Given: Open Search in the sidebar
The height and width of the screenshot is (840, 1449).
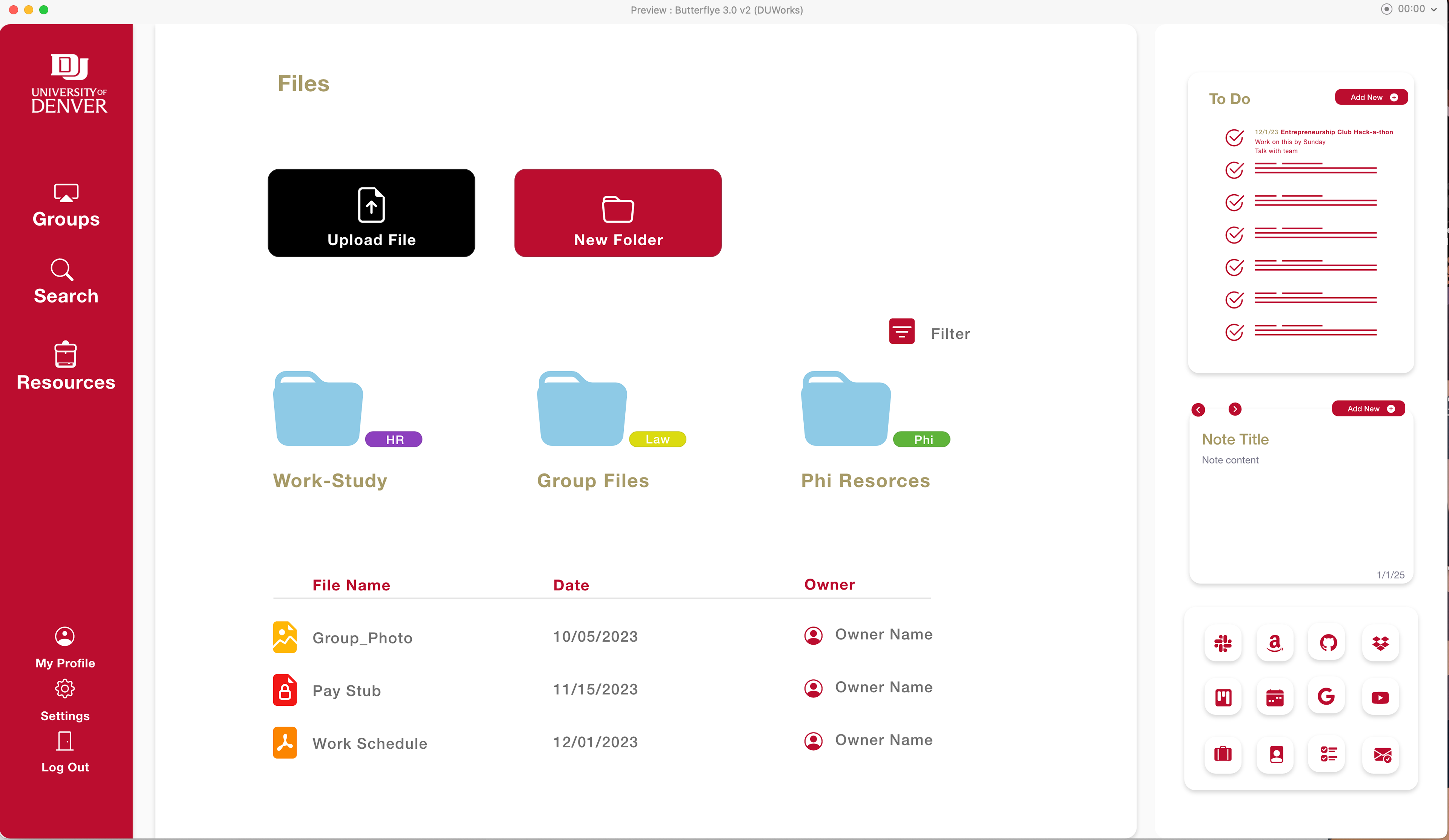Looking at the screenshot, I should (x=66, y=282).
